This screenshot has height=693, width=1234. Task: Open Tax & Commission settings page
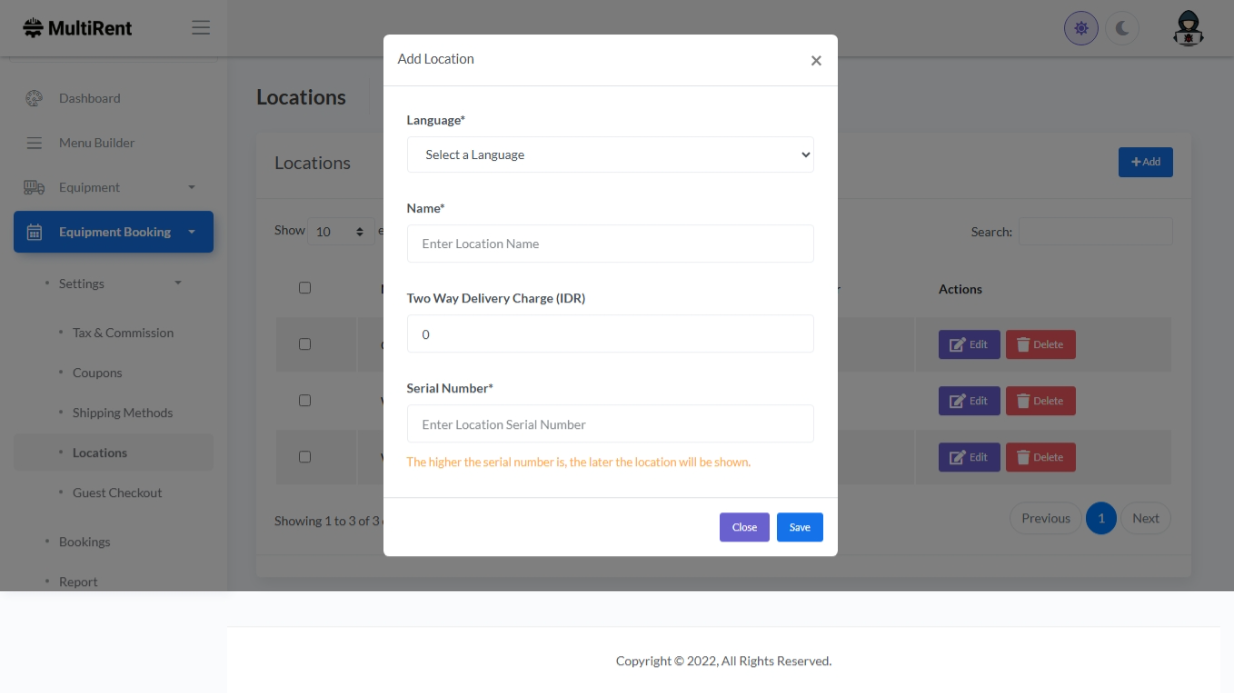123,333
